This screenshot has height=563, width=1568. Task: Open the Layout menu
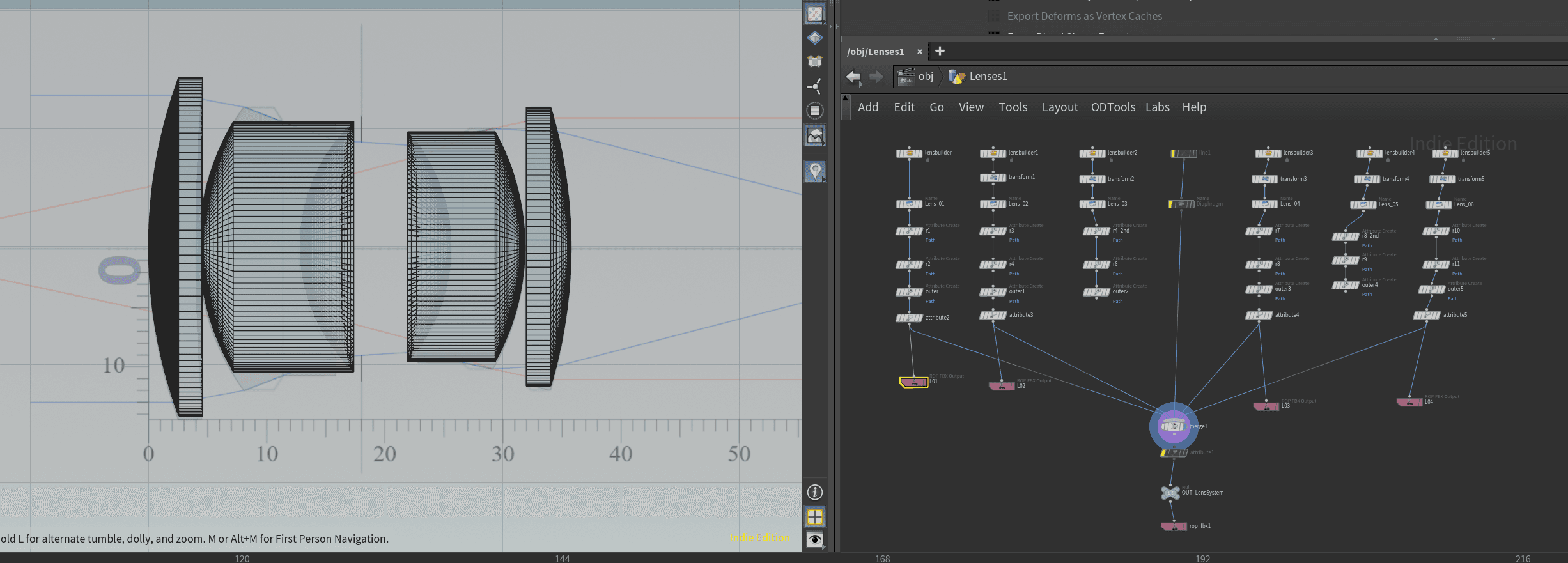tap(1059, 107)
